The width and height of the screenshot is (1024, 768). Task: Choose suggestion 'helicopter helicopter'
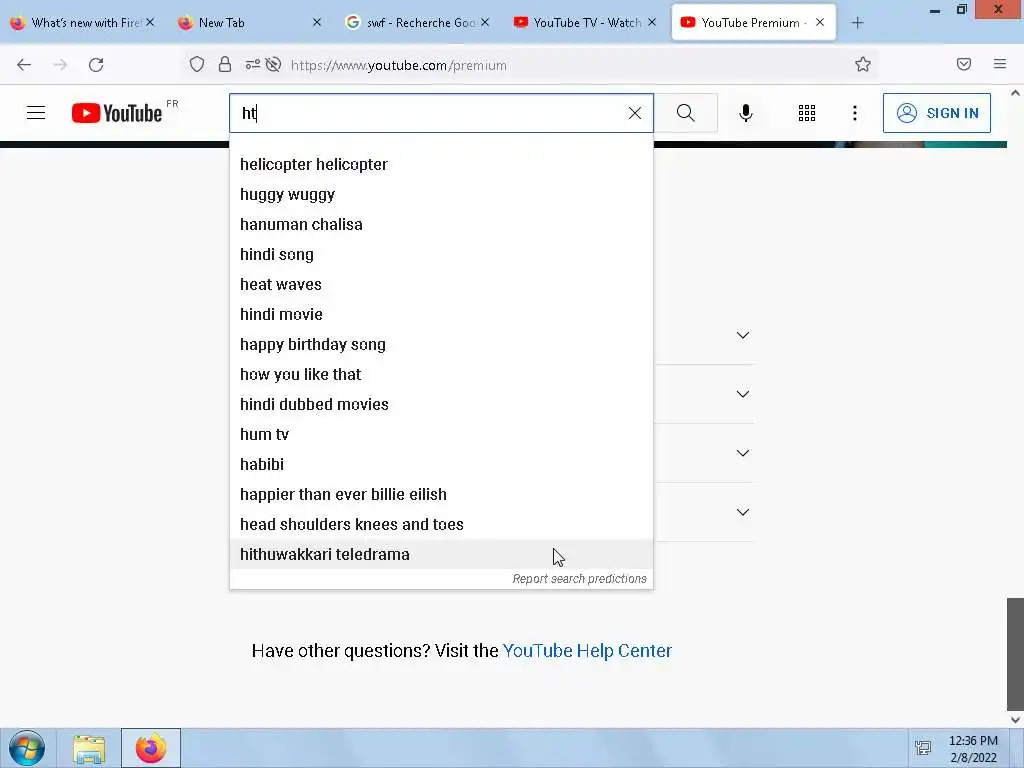pyautogui.click(x=441, y=165)
